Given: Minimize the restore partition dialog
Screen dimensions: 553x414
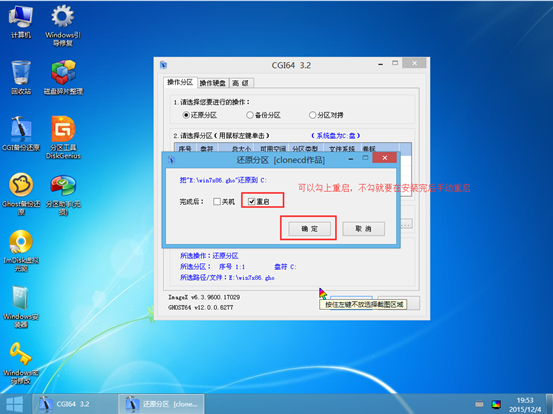Looking at the screenshot, I should (x=351, y=159).
